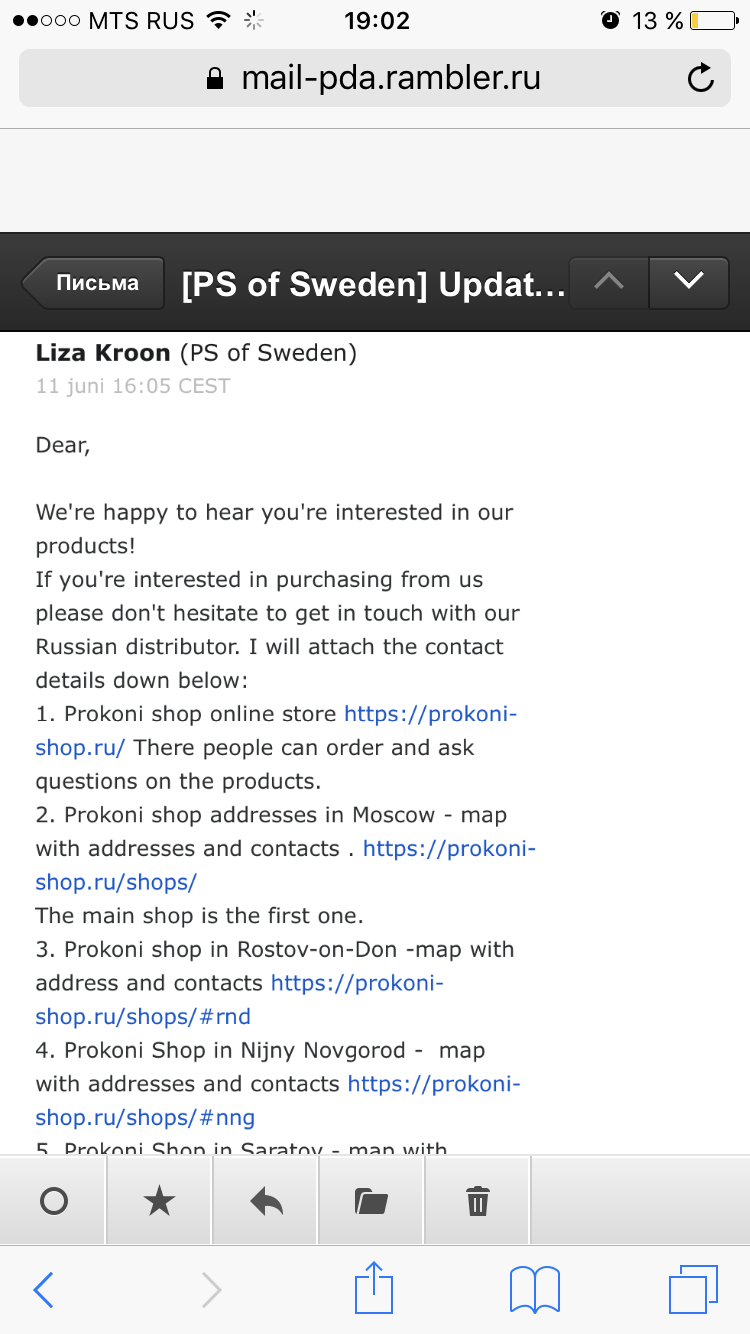Move email to a folder

coord(372,1201)
